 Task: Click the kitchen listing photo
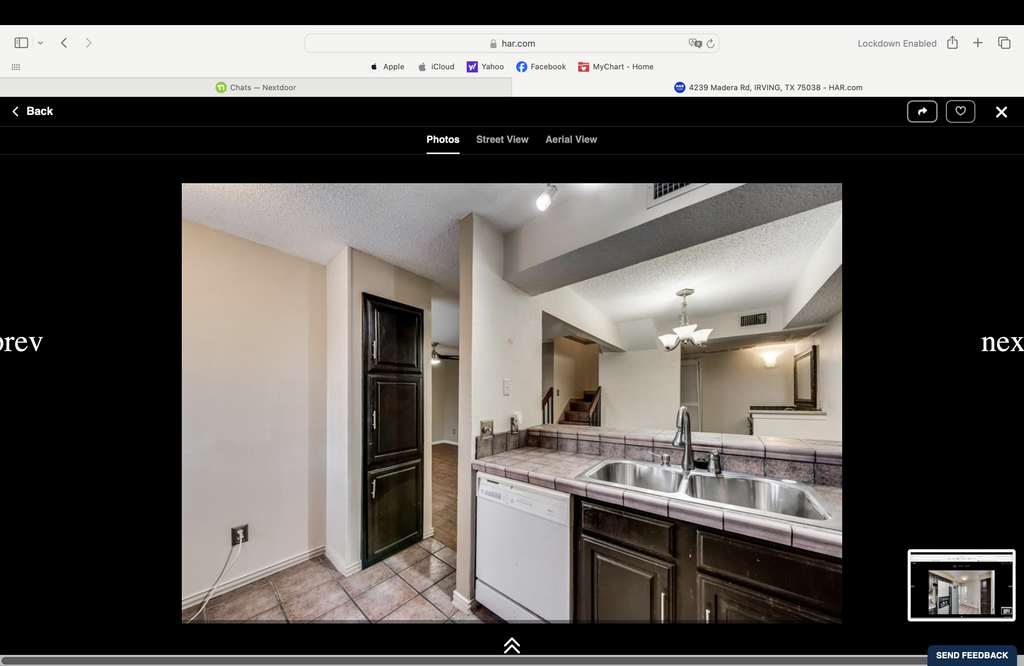click(x=512, y=403)
